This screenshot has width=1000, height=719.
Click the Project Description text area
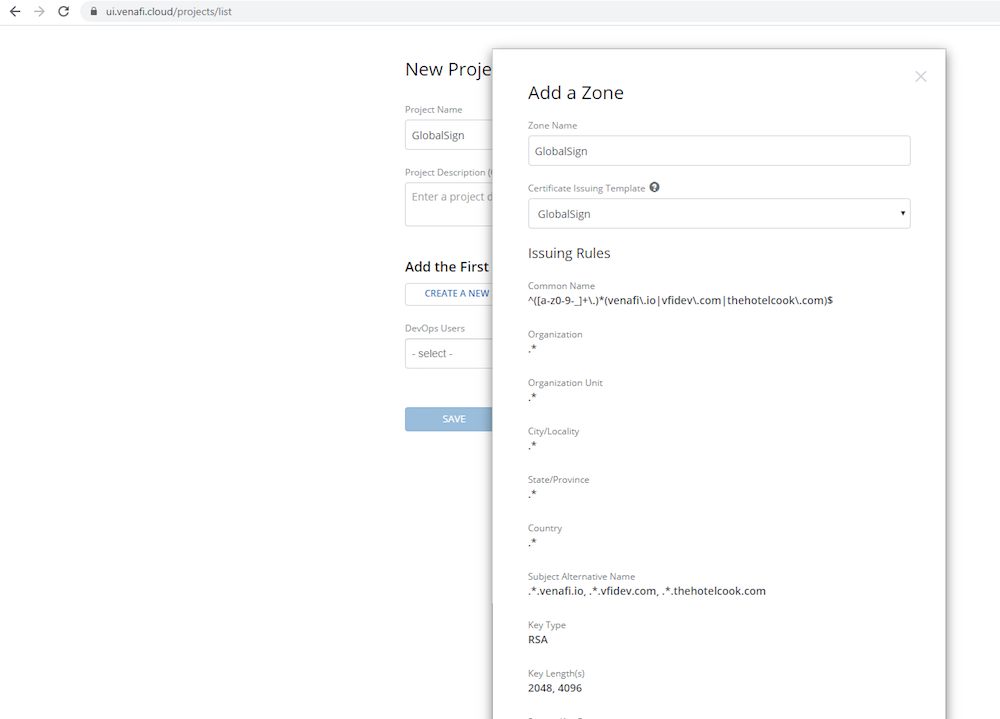coord(448,204)
